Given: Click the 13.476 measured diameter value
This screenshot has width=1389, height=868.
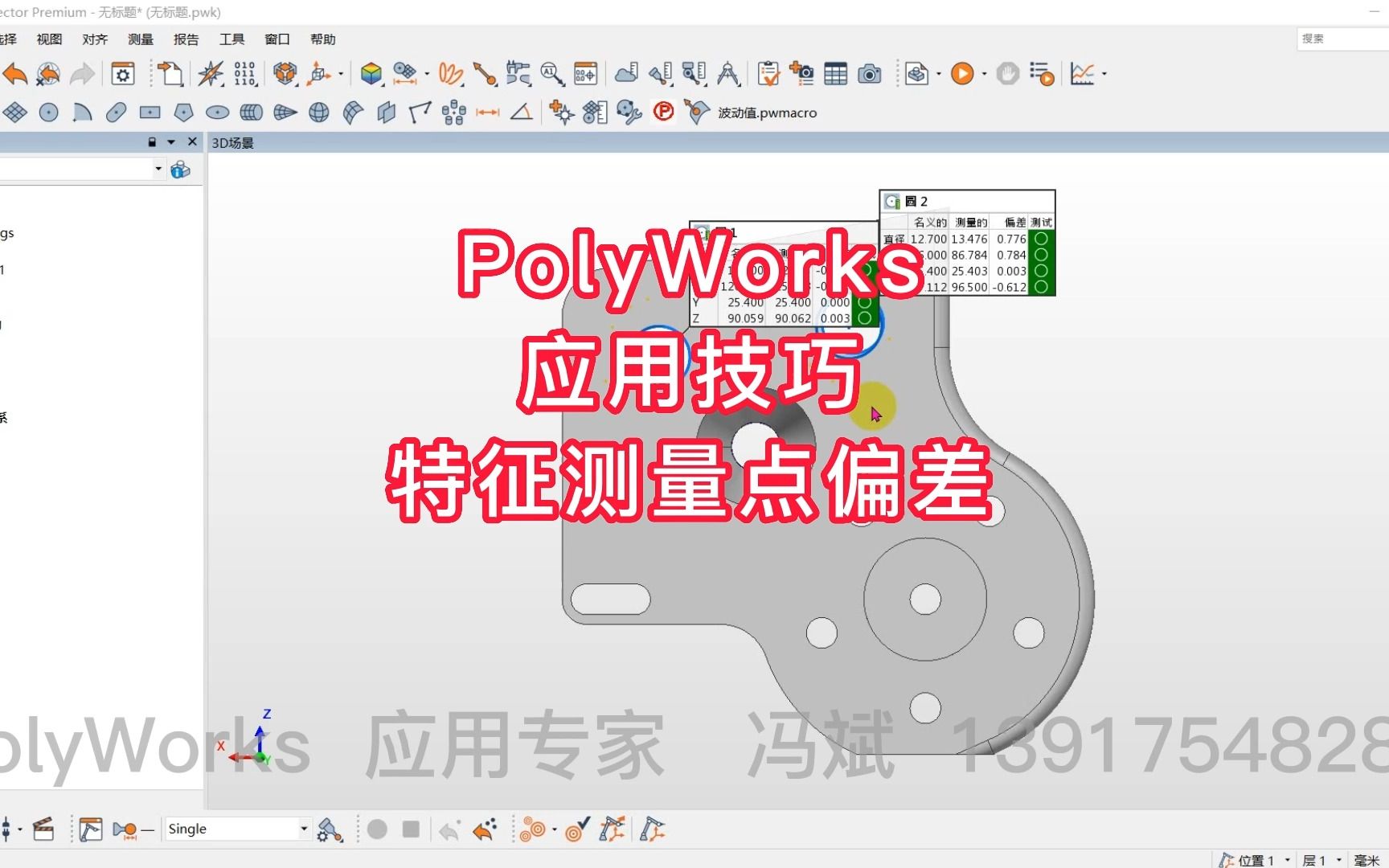Looking at the screenshot, I should tap(969, 239).
